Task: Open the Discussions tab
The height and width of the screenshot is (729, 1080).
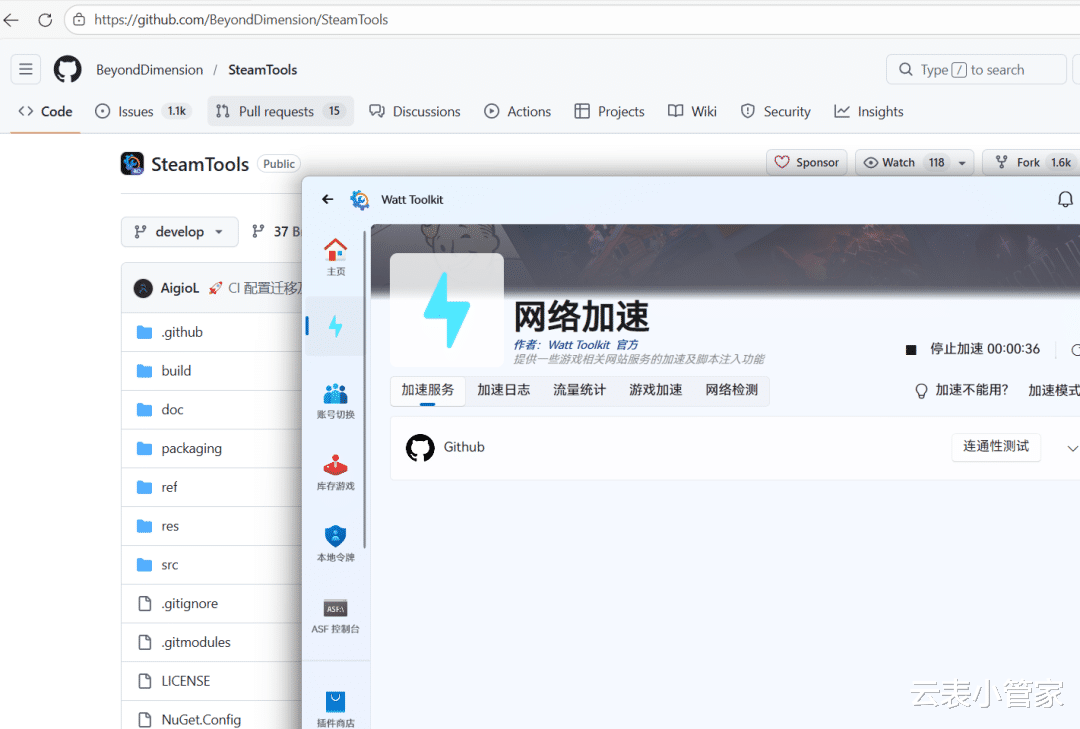Action: click(x=415, y=112)
